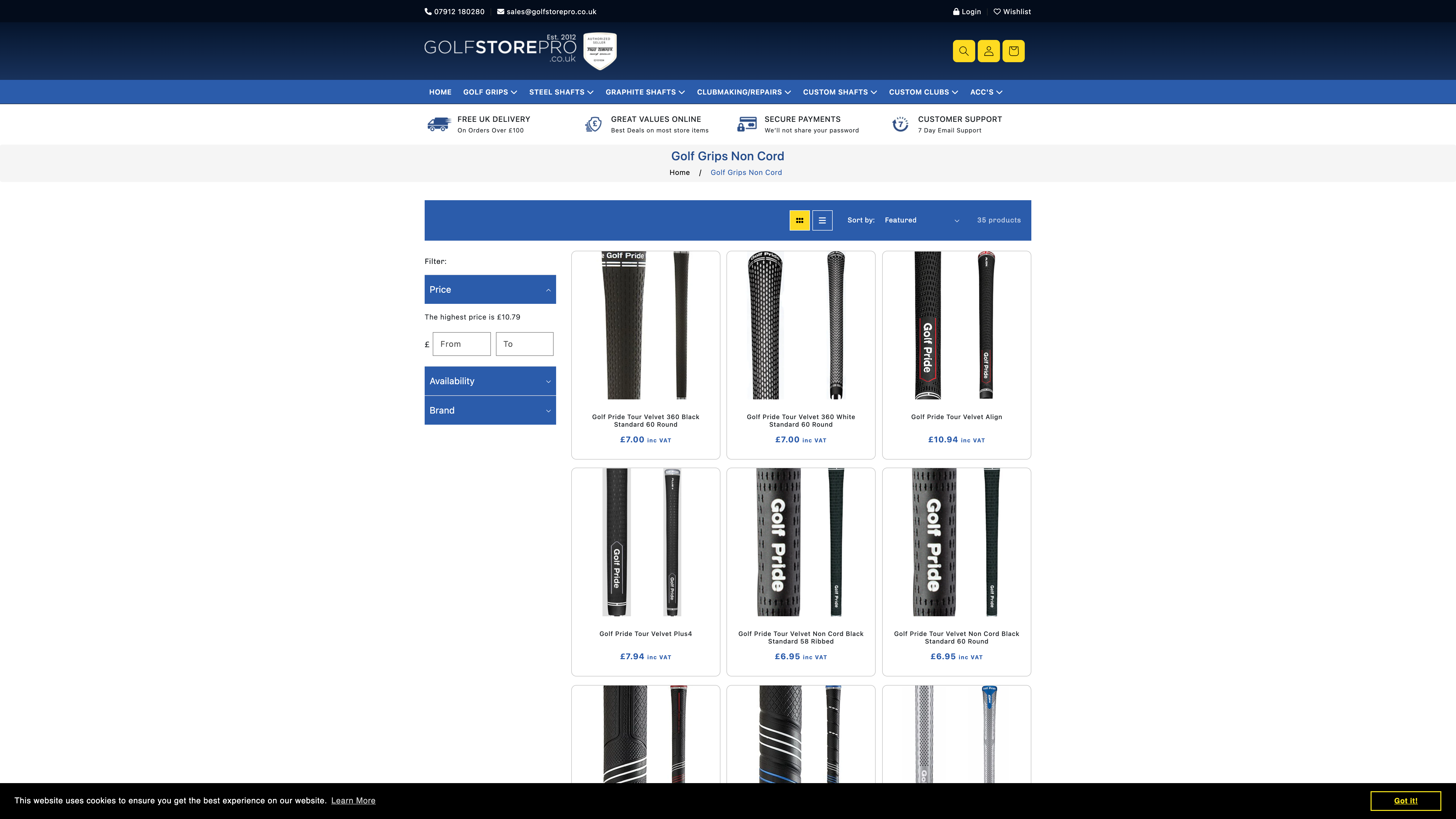Open Non Cord Black 58 Ribbed image
This screenshot has height=819, width=1456.
click(800, 543)
